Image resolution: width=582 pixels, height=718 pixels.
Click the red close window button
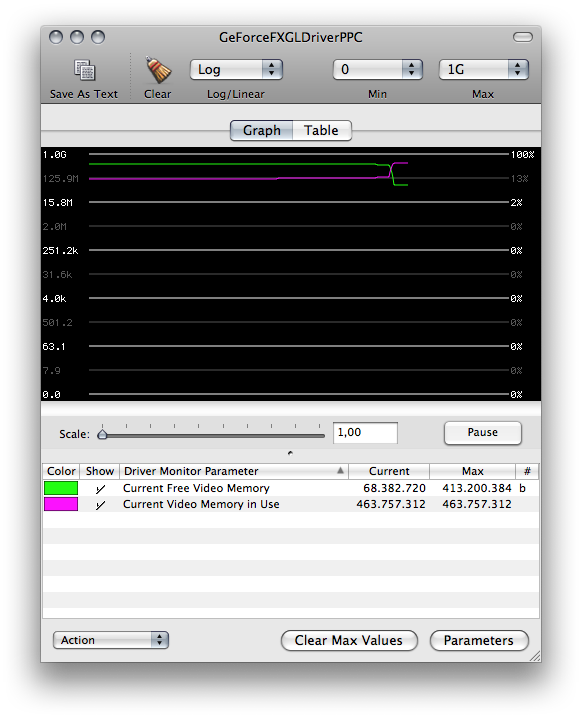56,37
